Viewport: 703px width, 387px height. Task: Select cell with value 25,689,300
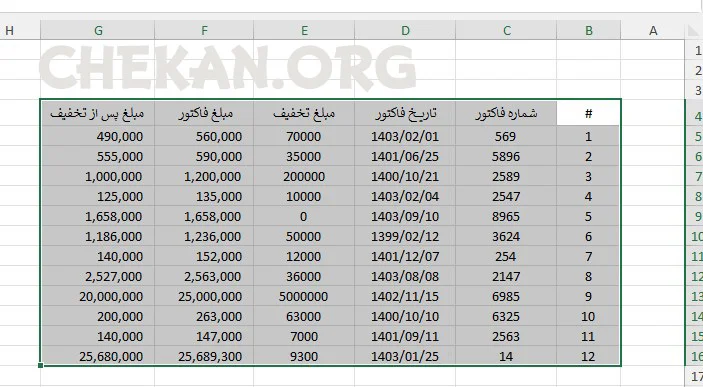[x=204, y=356]
